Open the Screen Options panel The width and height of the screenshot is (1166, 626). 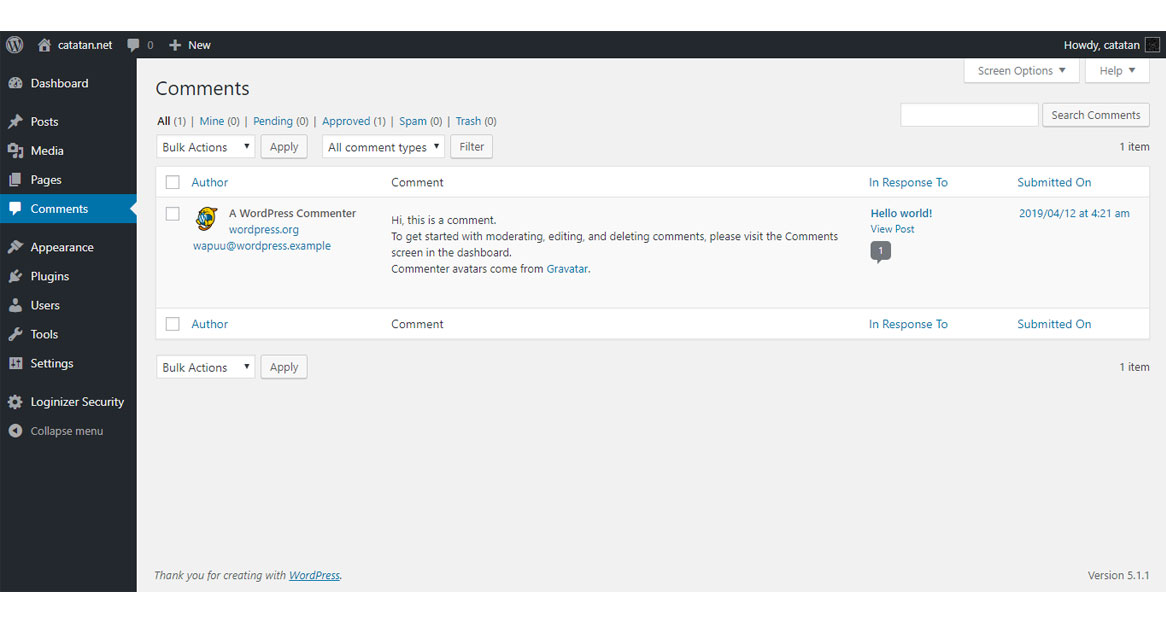point(1021,70)
